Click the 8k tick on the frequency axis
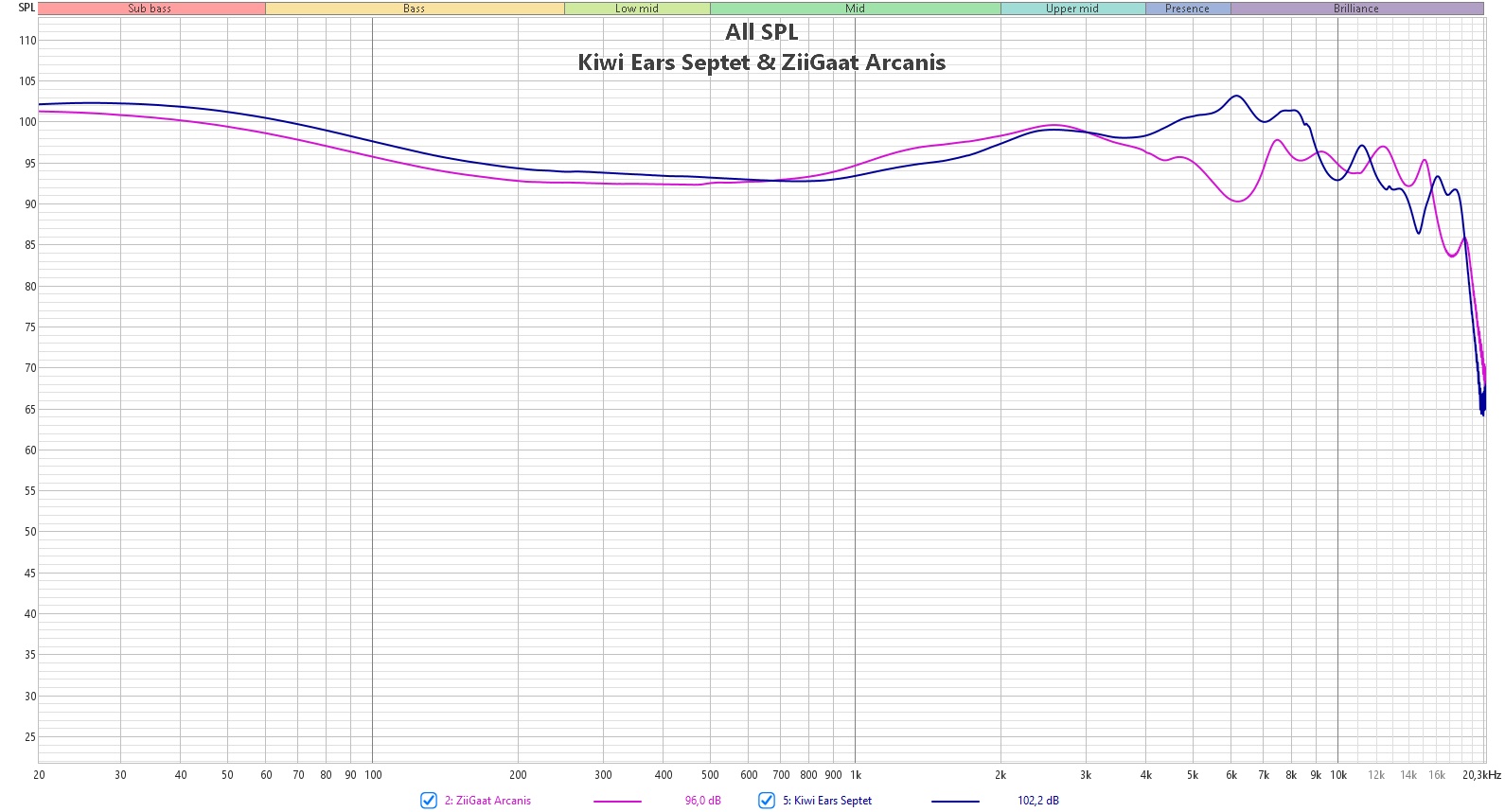The image size is (1505, 812). pos(1291,775)
